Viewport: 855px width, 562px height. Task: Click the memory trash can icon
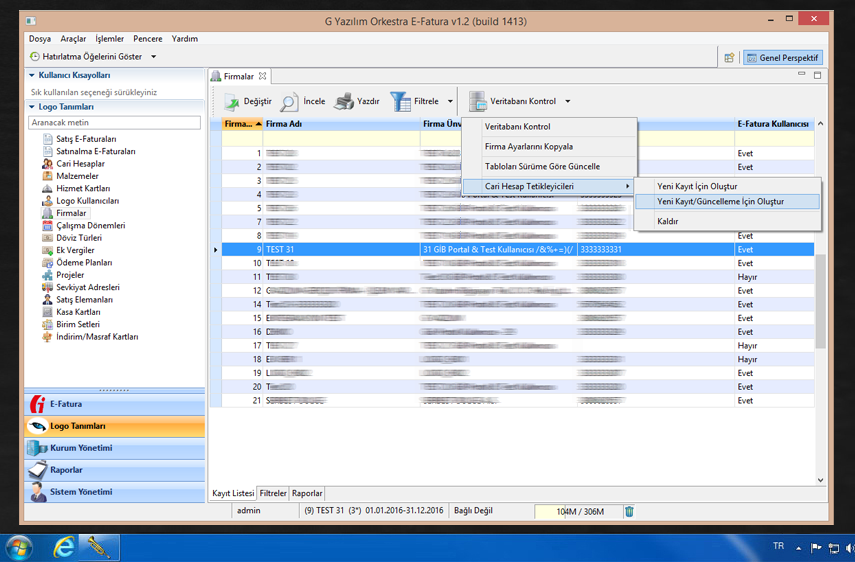[629, 511]
